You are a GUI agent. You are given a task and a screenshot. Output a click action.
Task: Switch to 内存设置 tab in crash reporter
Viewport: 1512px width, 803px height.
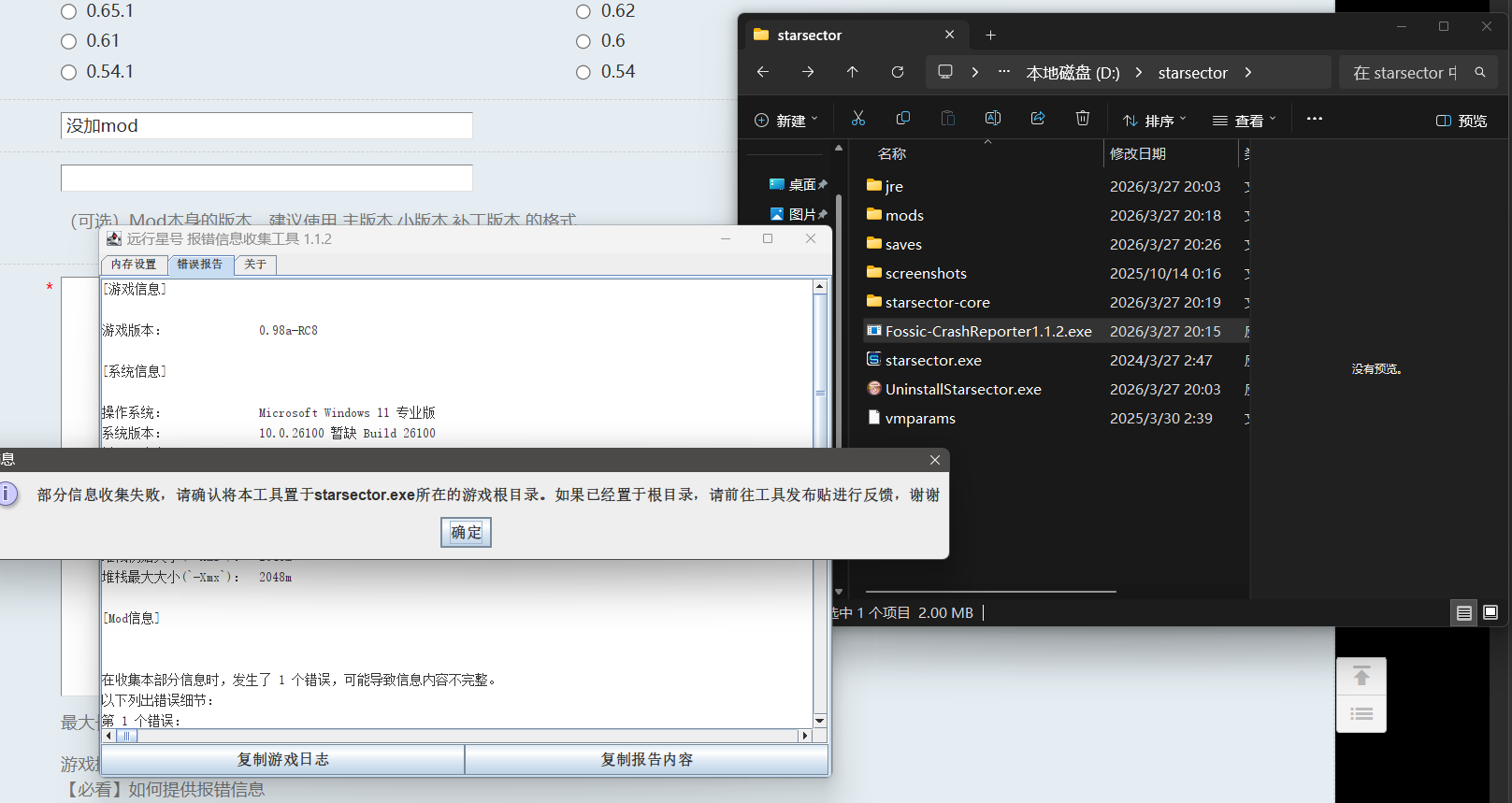pos(134,265)
